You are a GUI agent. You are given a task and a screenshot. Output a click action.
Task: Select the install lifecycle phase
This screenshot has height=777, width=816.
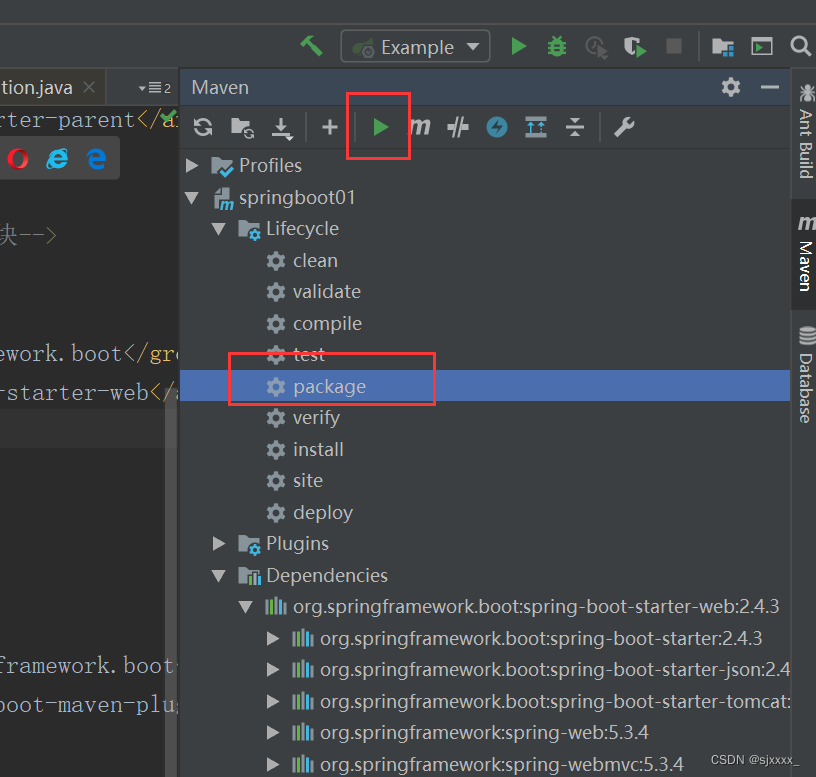(318, 450)
